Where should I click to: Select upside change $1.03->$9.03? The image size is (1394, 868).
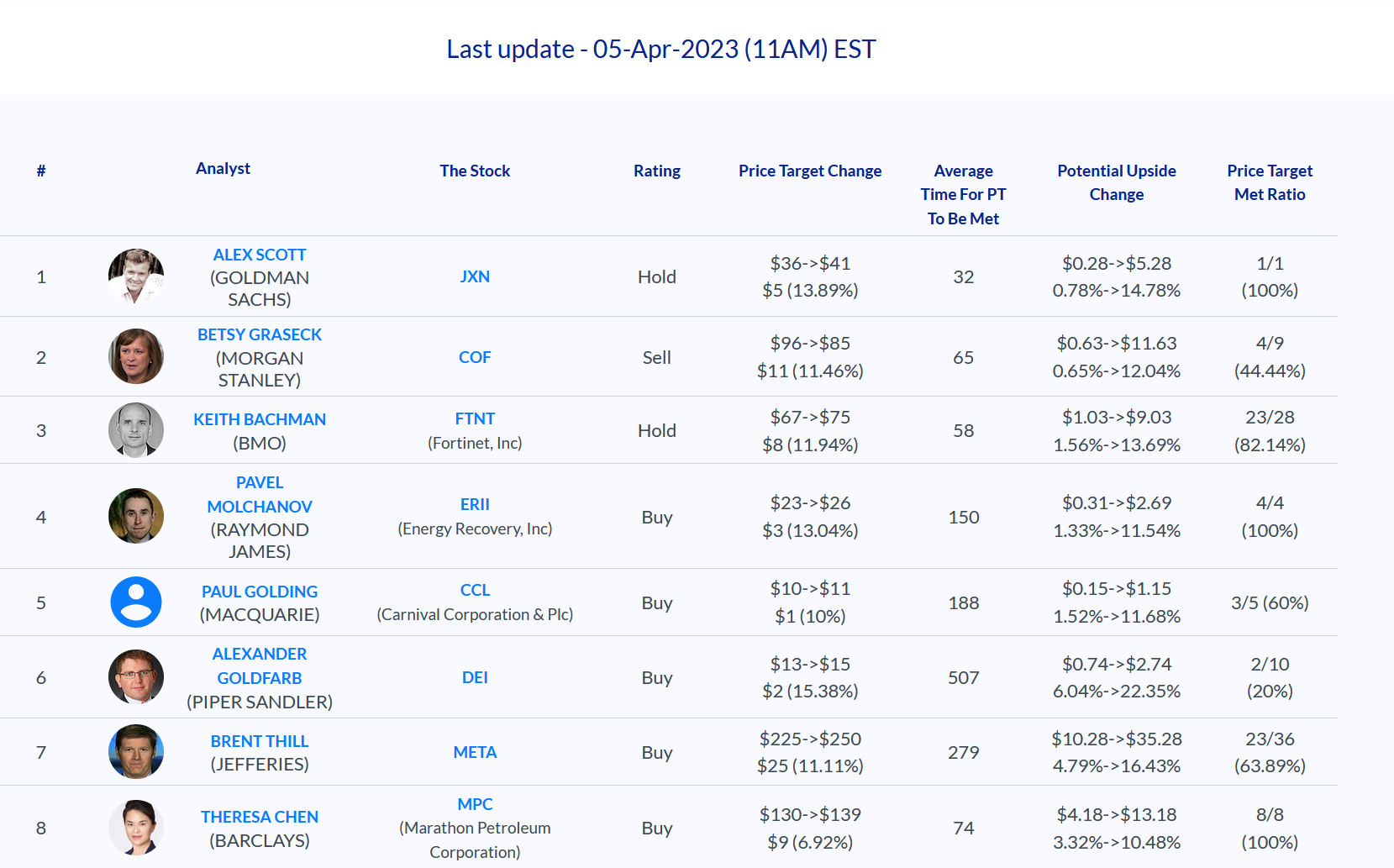[1117, 417]
